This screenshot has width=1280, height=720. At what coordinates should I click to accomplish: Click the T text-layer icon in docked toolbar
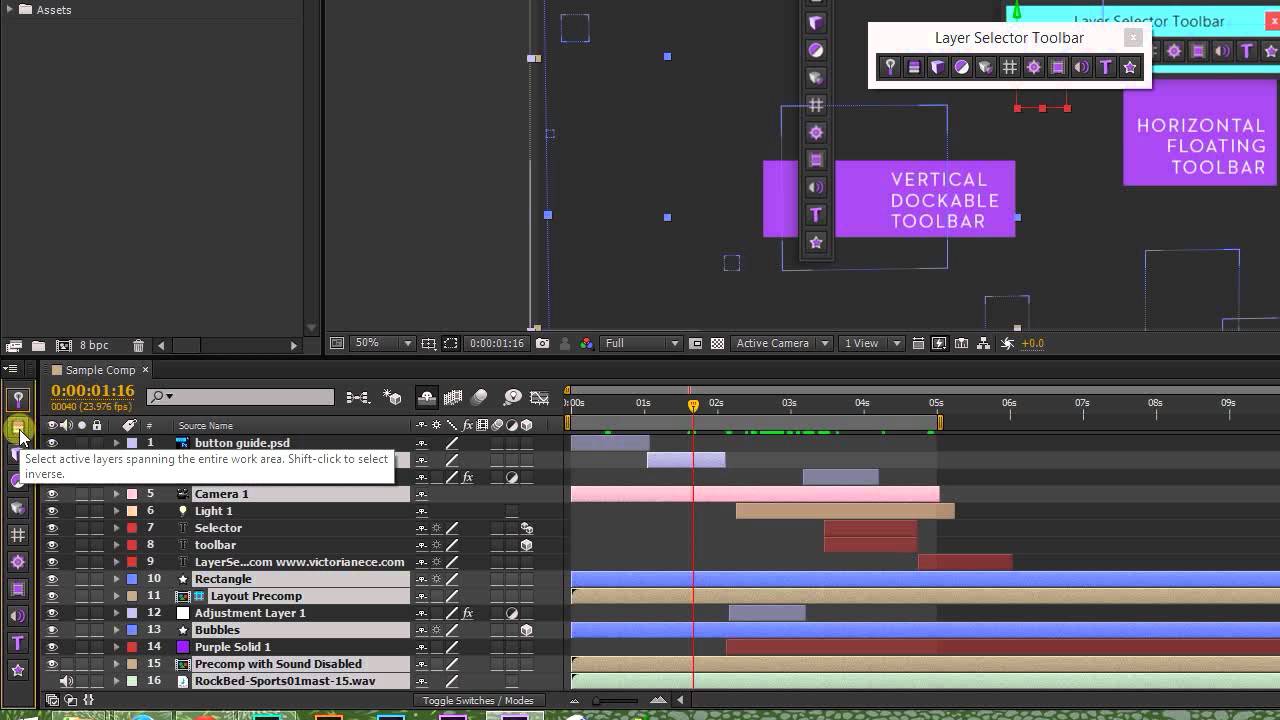pos(18,643)
